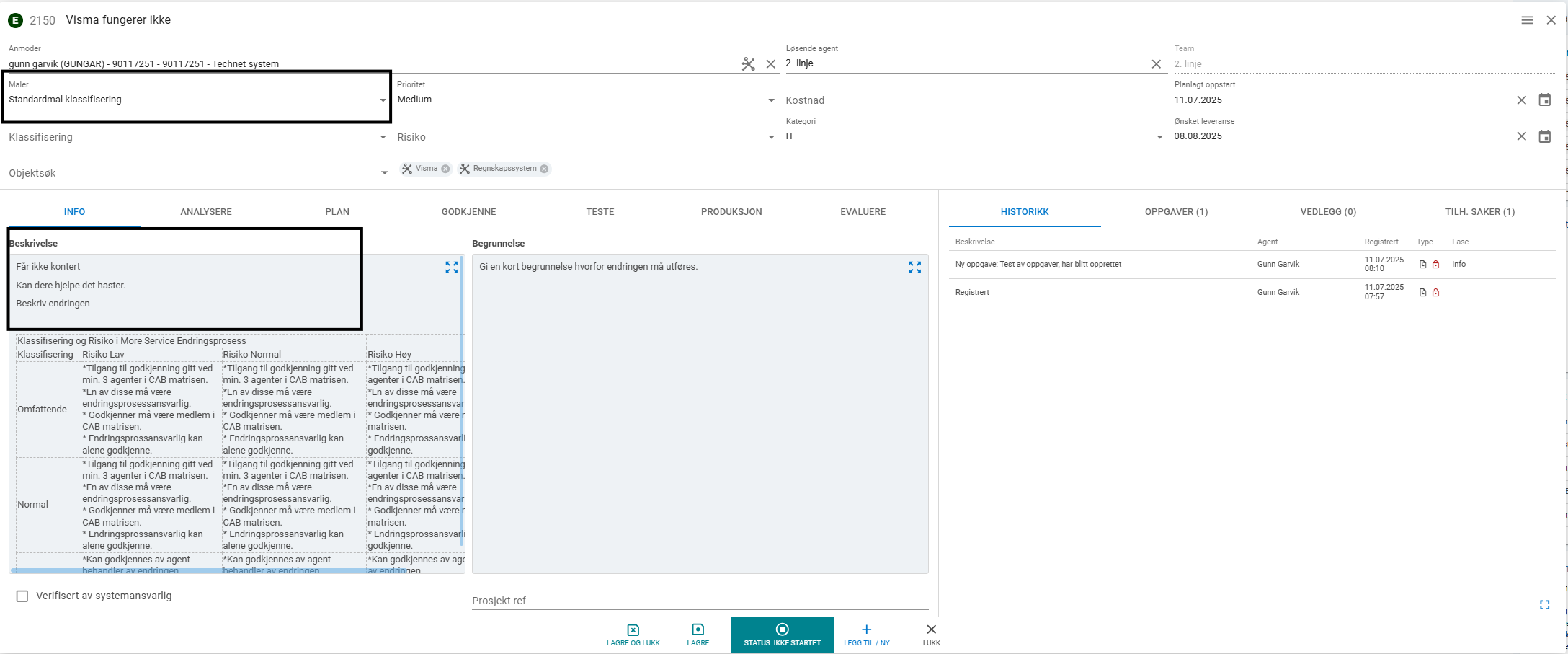The width and height of the screenshot is (1568, 654).
Task: Switch to the Teste tab
Action: click(x=600, y=212)
